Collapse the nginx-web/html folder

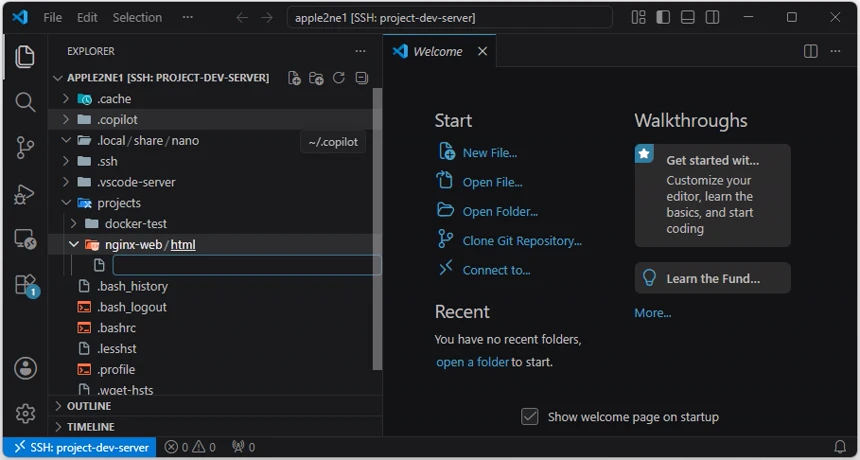(x=73, y=245)
